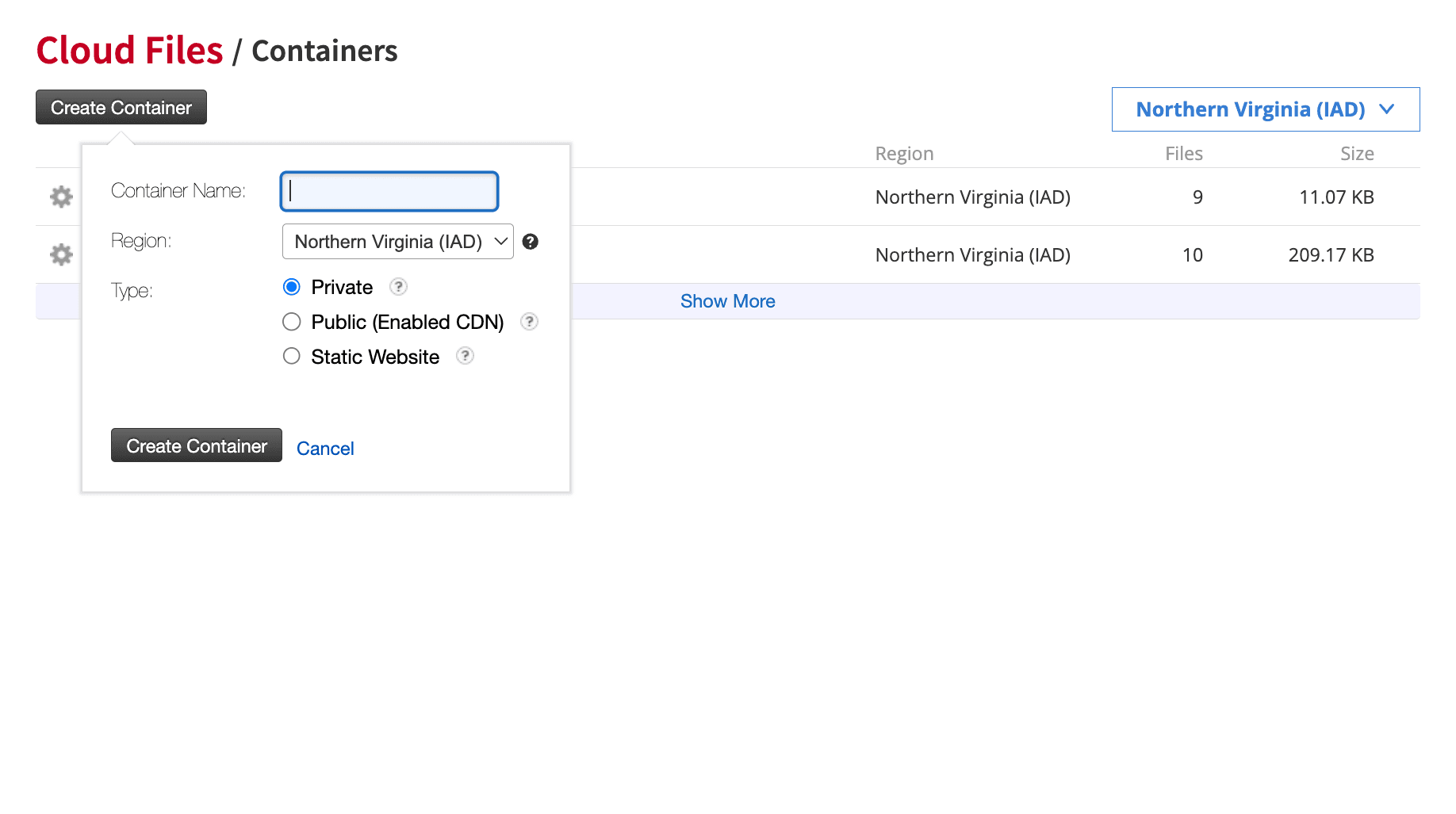This screenshot has height=814, width=1456.
Task: Click the help icon next to Public (Enabled CDN)
Action: pyautogui.click(x=529, y=322)
